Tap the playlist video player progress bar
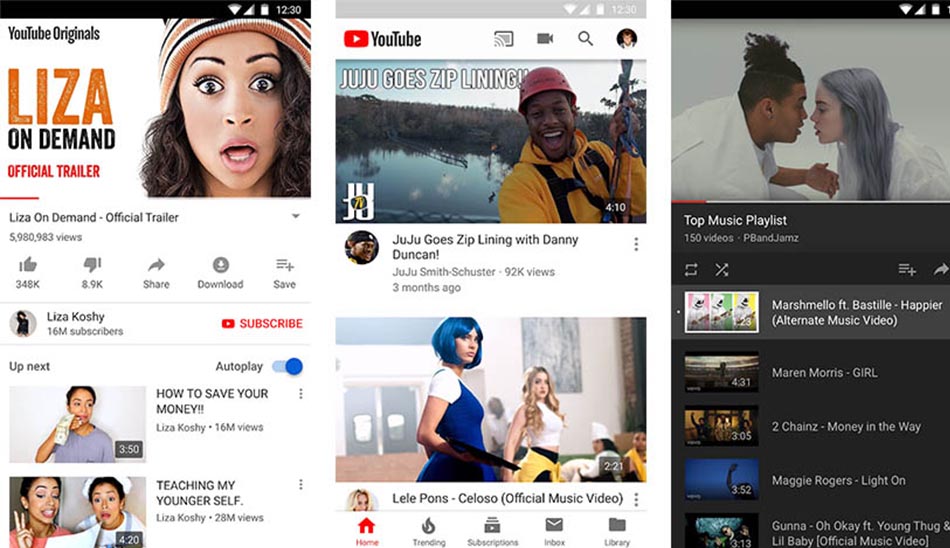The width and height of the screenshot is (950, 548). tap(811, 201)
